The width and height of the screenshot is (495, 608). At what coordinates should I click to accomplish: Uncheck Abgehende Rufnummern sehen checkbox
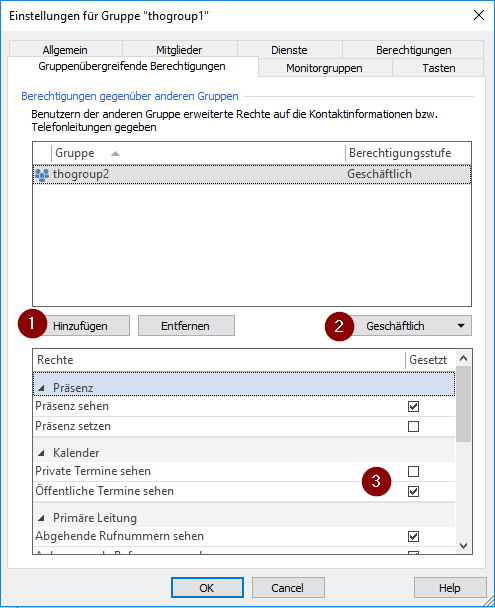click(413, 537)
